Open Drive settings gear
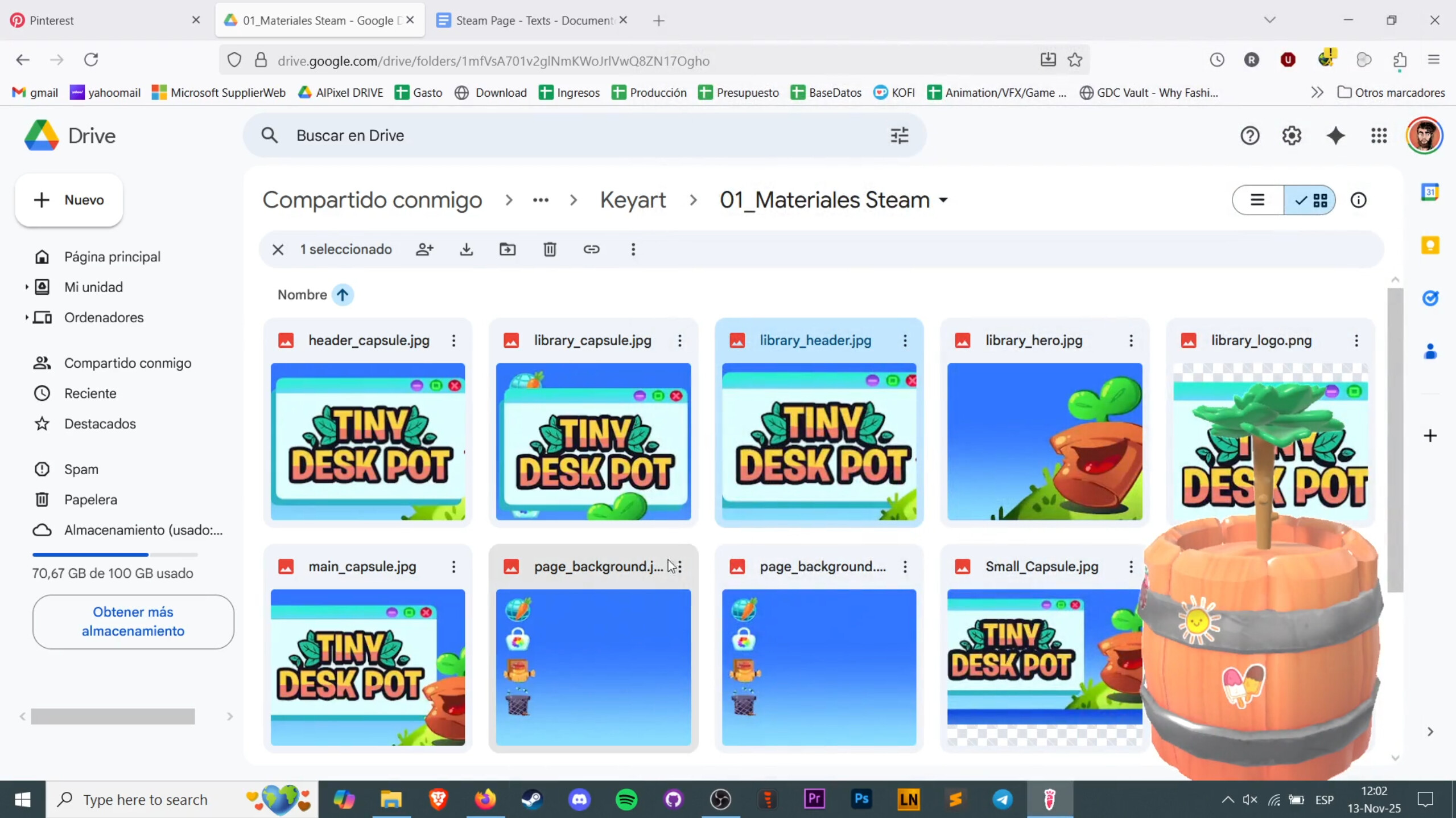 1292,135
